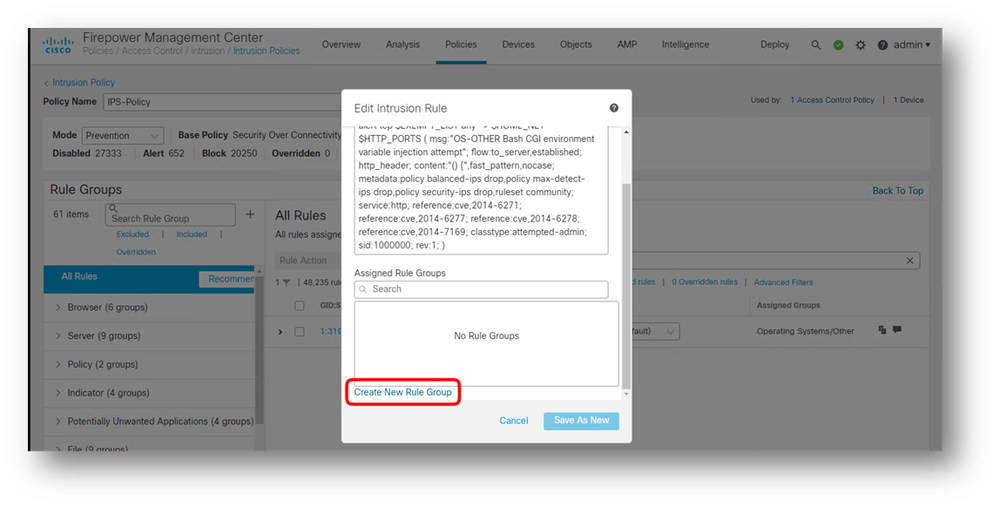999x508 pixels.
Task: Tick the header select-all rules checkbox
Action: [x=299, y=306]
